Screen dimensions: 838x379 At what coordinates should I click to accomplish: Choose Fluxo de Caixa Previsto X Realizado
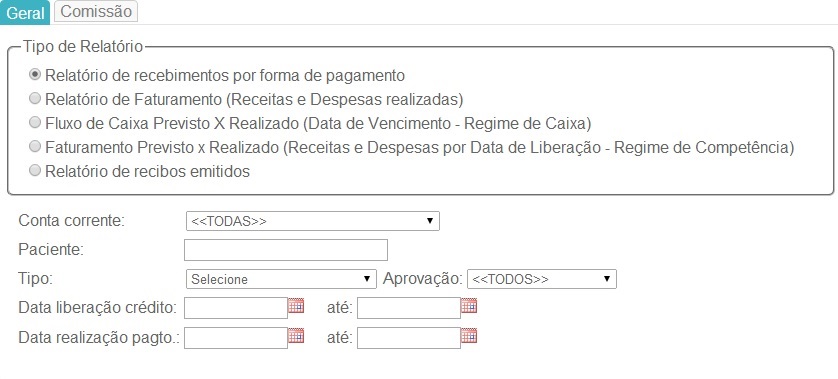click(35, 123)
